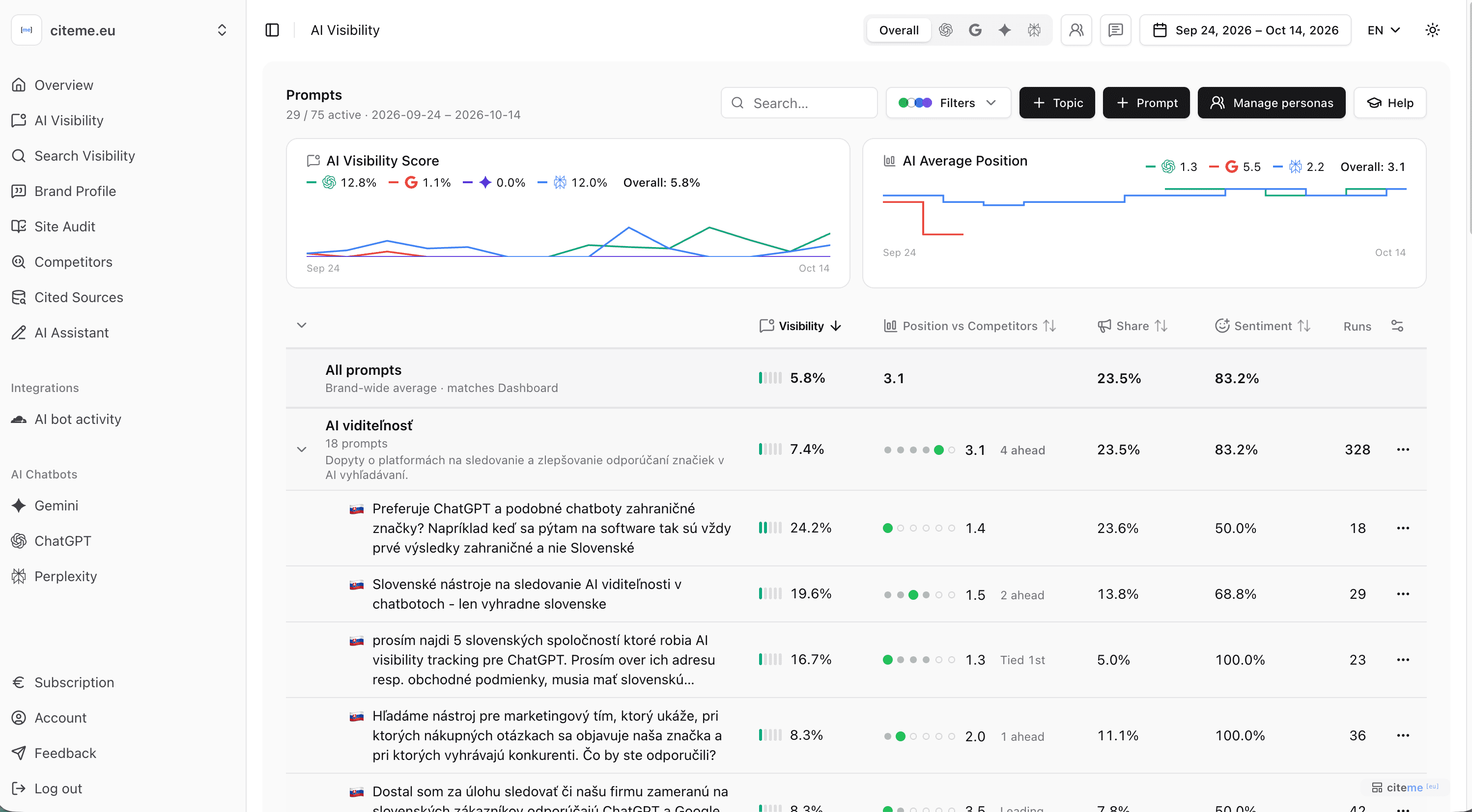
Task: Open the EN language dropdown
Action: 1384,30
